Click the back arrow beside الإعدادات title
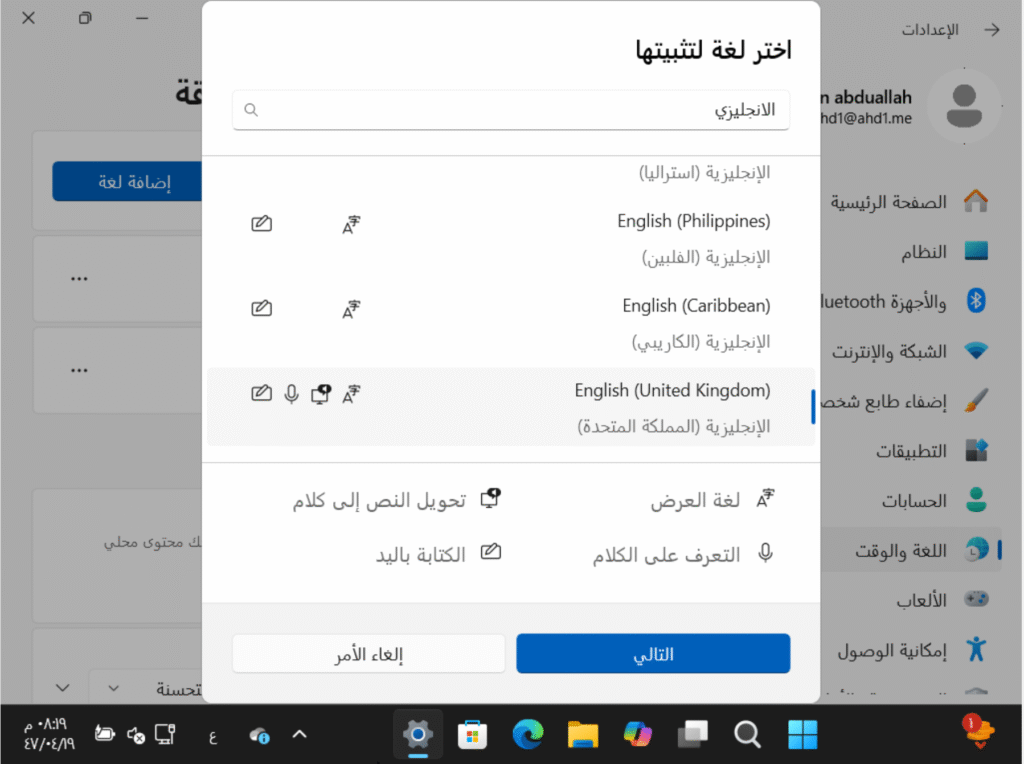The height and width of the screenshot is (764, 1024). pos(991,30)
